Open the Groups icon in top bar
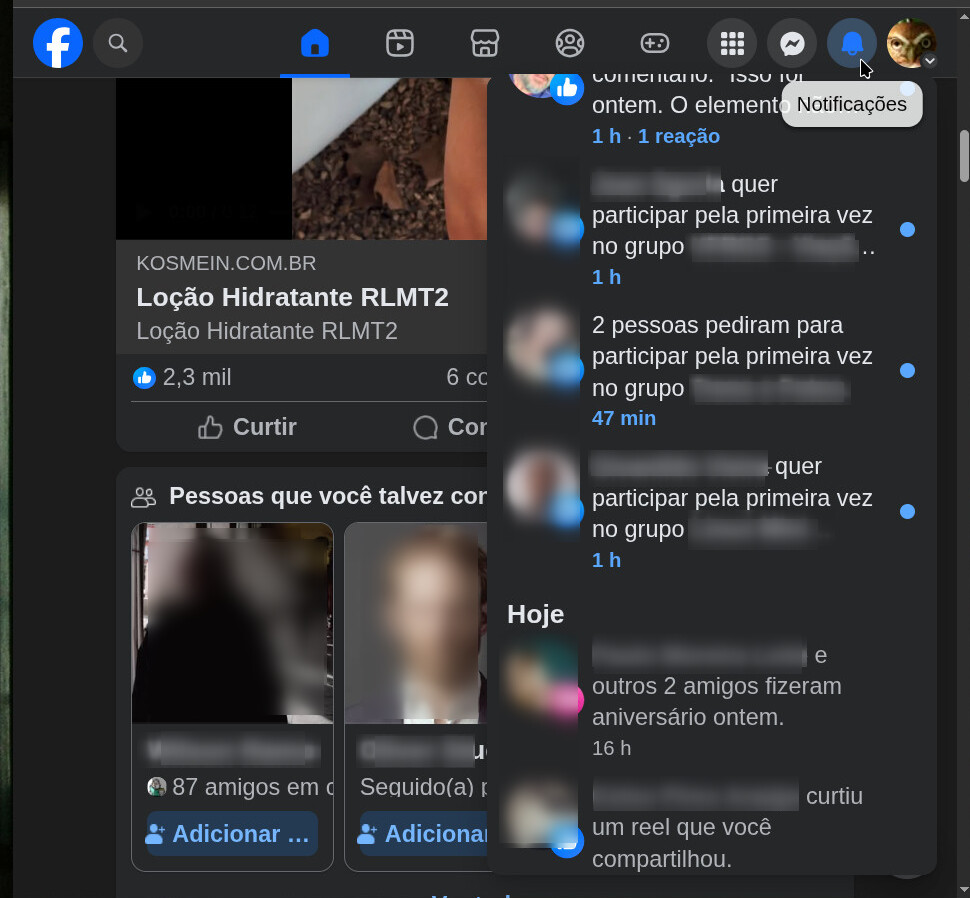This screenshot has height=898, width=970. click(570, 44)
